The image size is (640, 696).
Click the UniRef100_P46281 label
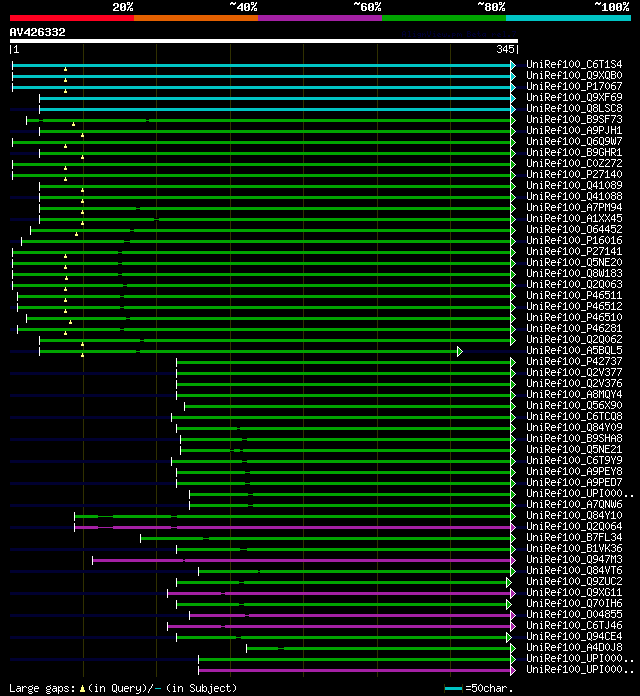(x=574, y=328)
